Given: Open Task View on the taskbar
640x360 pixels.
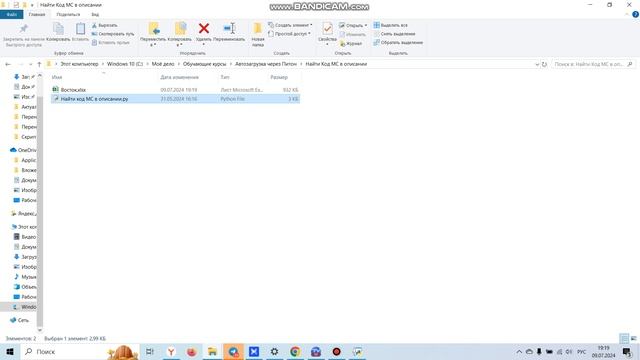Looking at the screenshot, I should pos(150,351).
